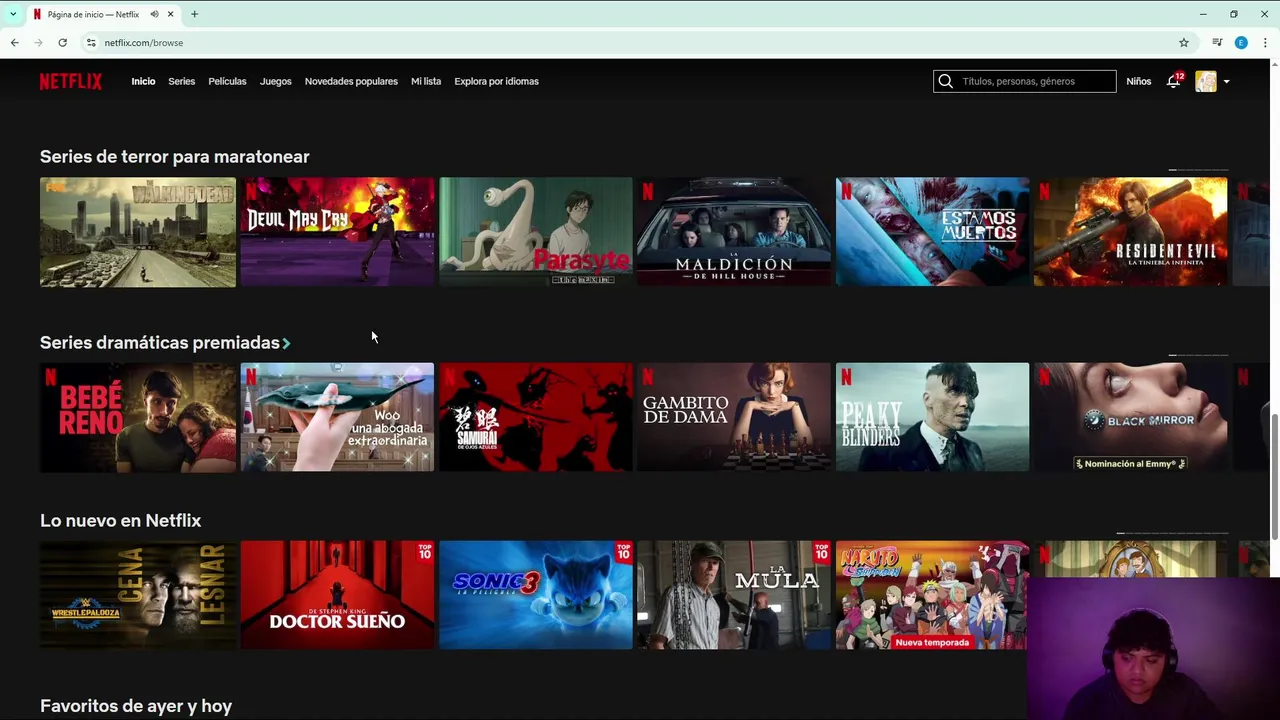Open Samurái de ojos azules thumbnail
Viewport: 1280px width, 720px height.
tap(536, 417)
